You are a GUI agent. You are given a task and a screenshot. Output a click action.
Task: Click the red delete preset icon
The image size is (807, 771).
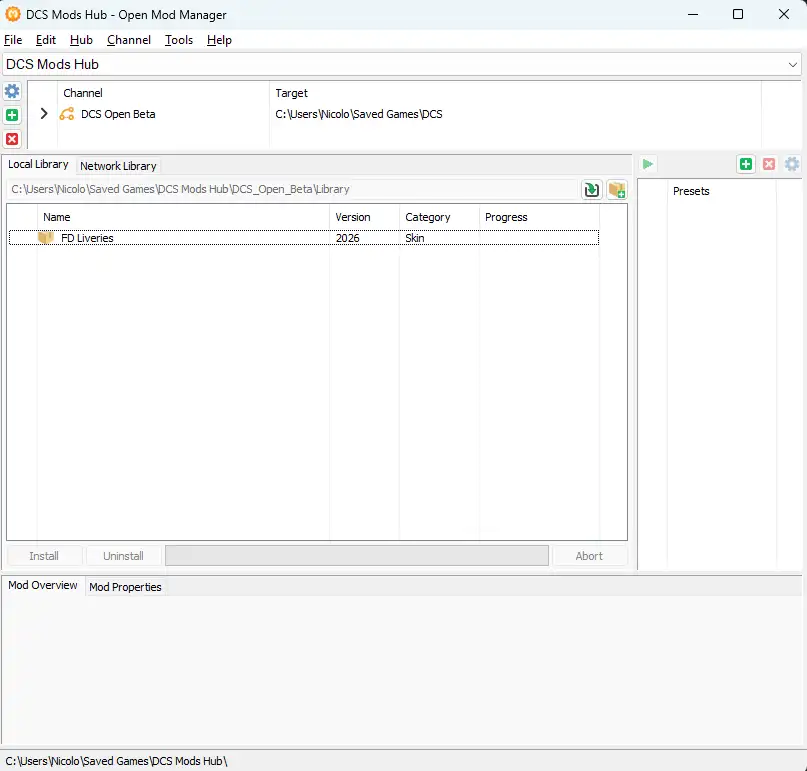tap(769, 164)
